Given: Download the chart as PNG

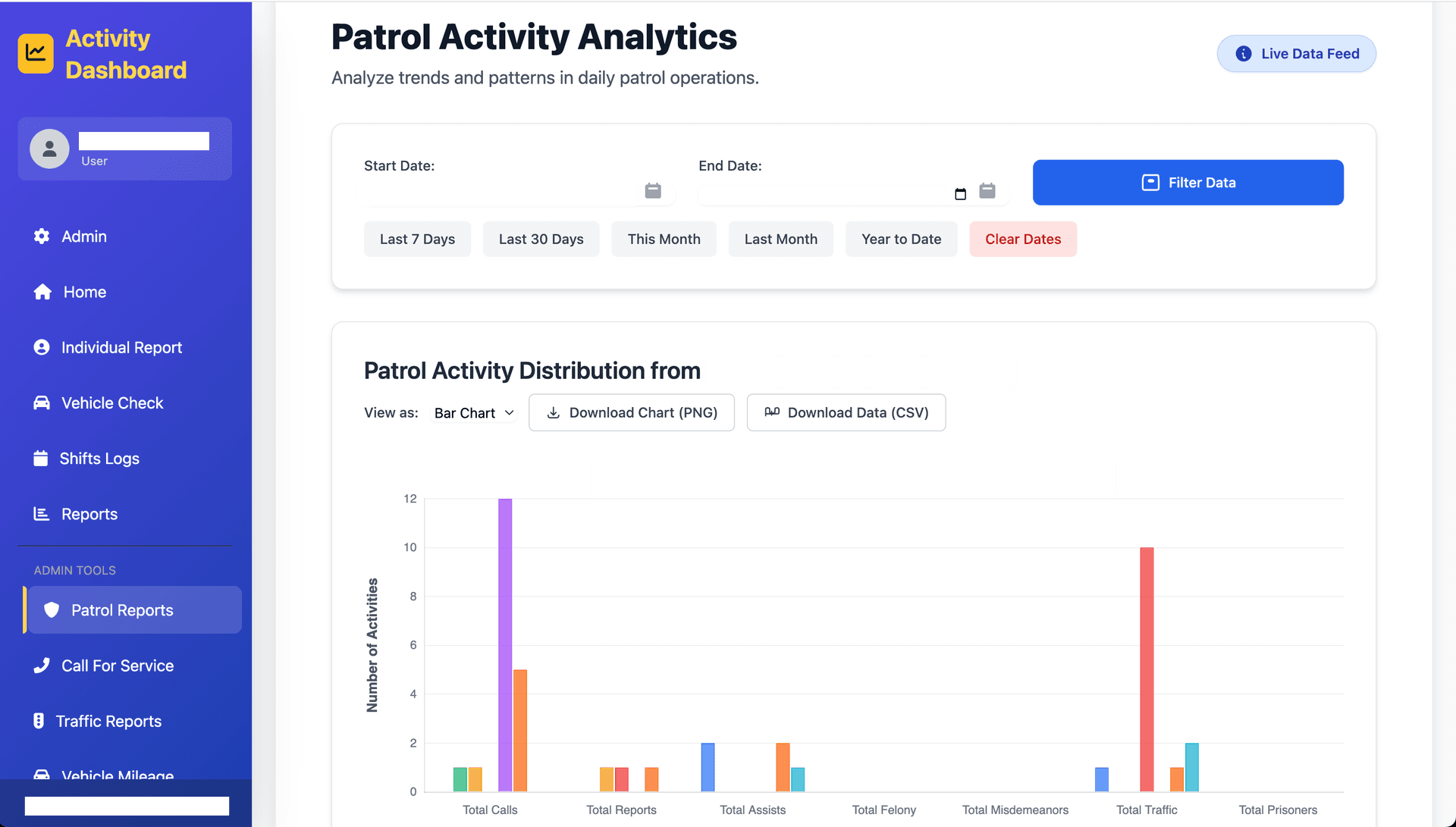Looking at the screenshot, I should pos(632,412).
